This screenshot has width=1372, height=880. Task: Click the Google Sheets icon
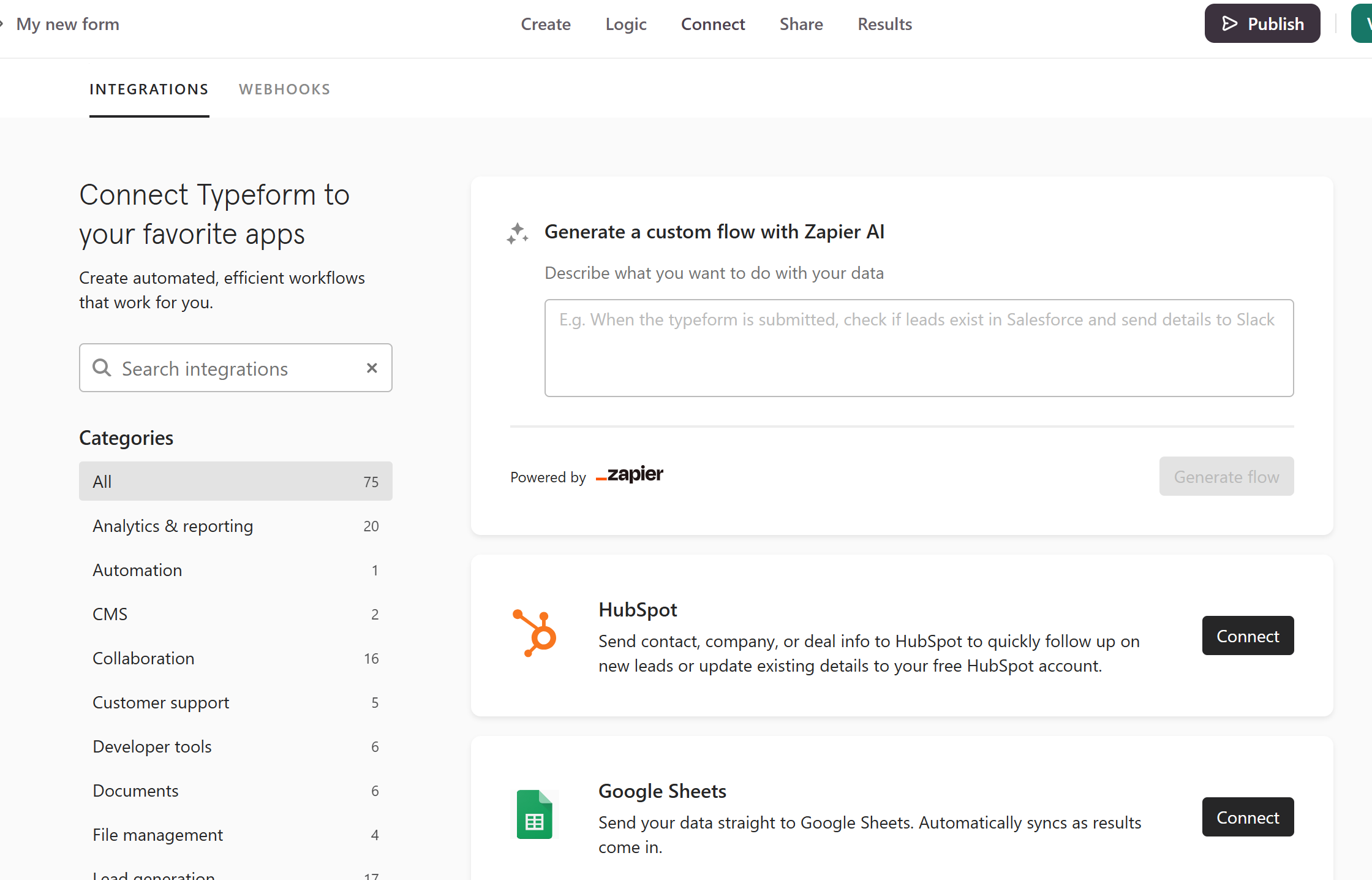[534, 814]
